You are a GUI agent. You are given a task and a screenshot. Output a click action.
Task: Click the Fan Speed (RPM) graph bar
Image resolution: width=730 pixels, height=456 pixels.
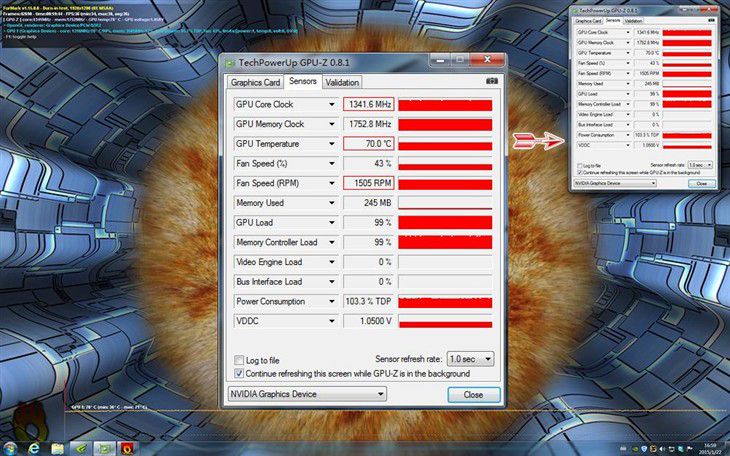tap(445, 183)
